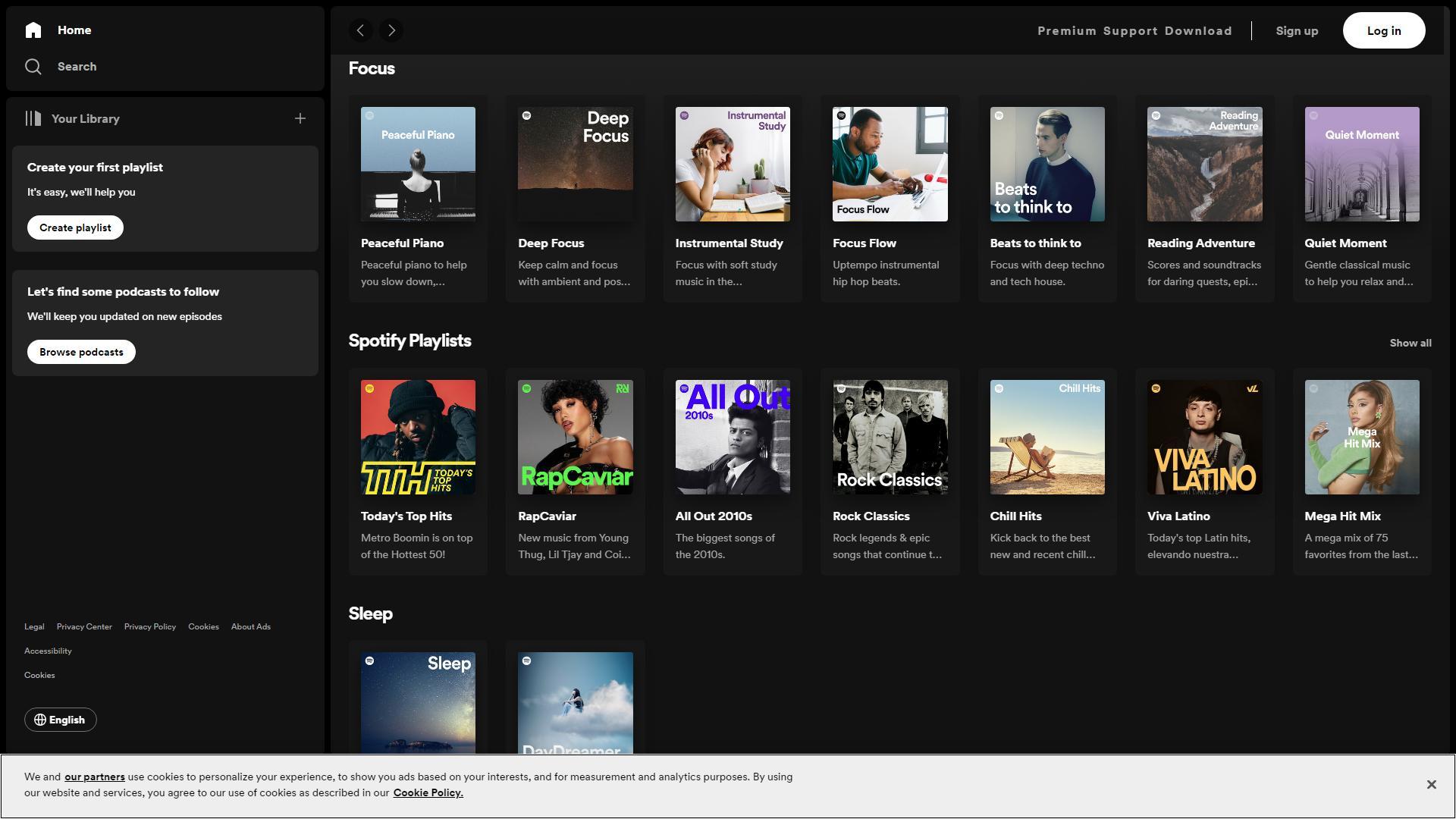Open the RapCaviar cover art
The image size is (1456, 819).
576,437
